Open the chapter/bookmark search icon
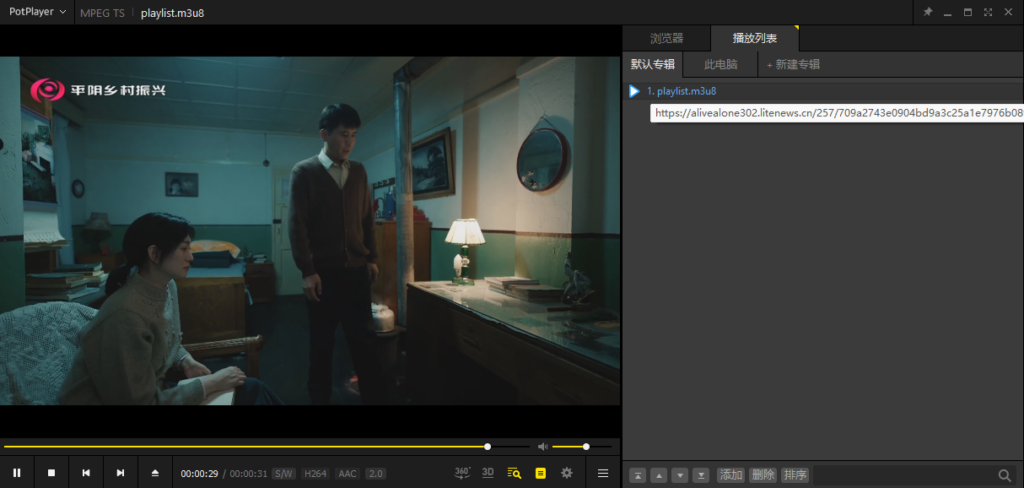 [x=514, y=473]
